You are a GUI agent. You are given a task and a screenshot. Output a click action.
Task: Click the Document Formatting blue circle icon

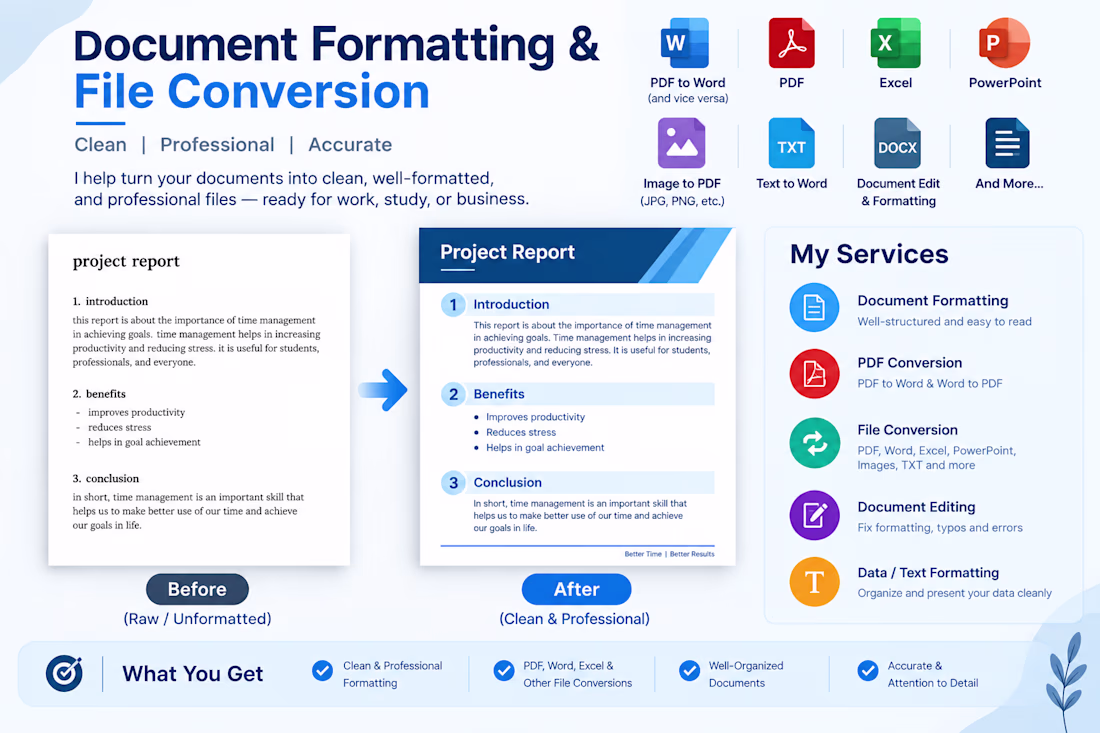click(814, 307)
